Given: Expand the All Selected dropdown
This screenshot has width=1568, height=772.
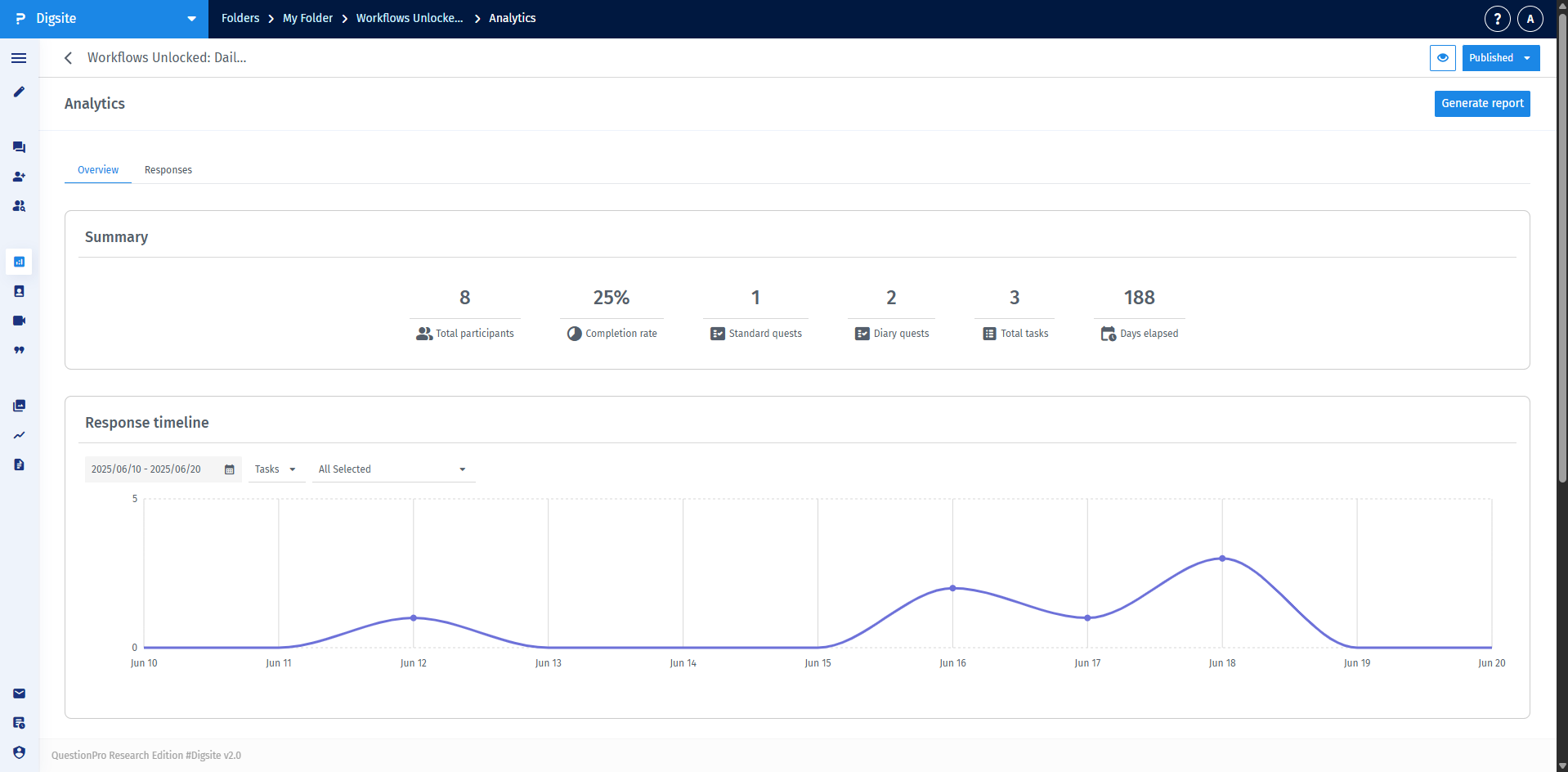Looking at the screenshot, I should 392,469.
